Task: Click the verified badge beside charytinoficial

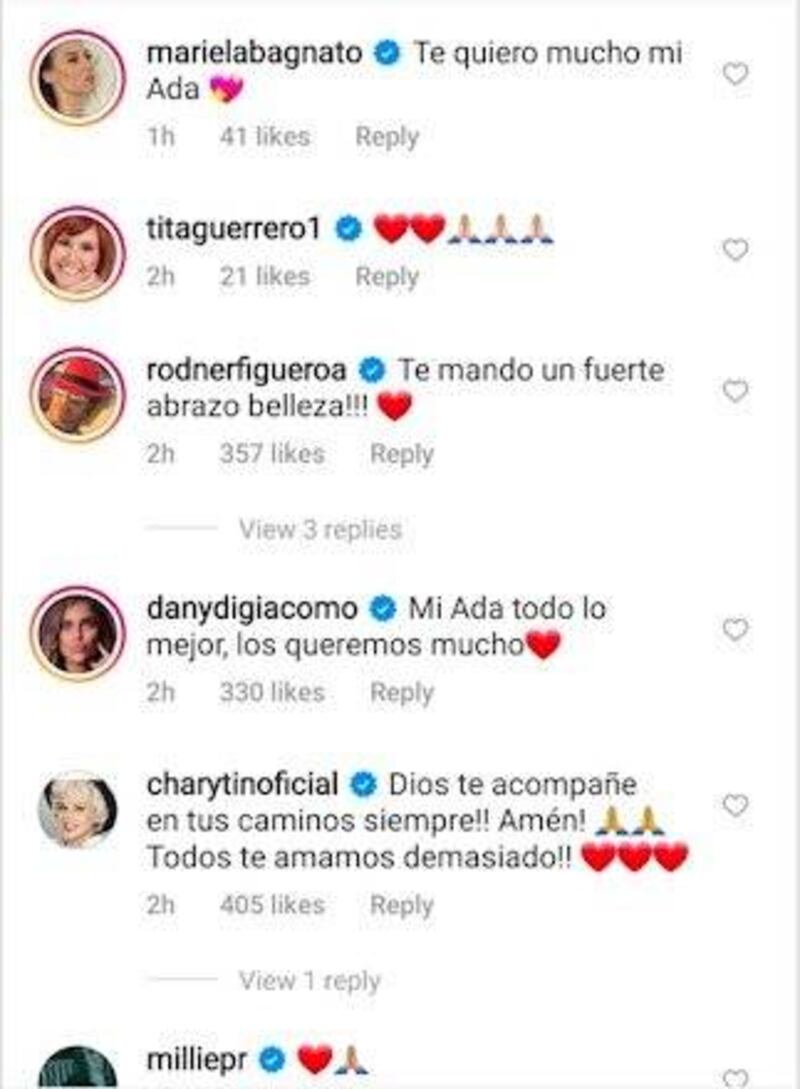Action: click(x=363, y=785)
